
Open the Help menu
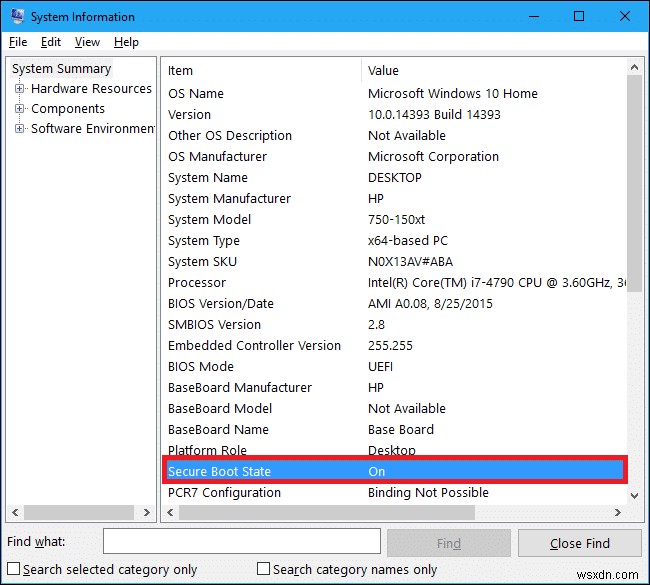[126, 42]
